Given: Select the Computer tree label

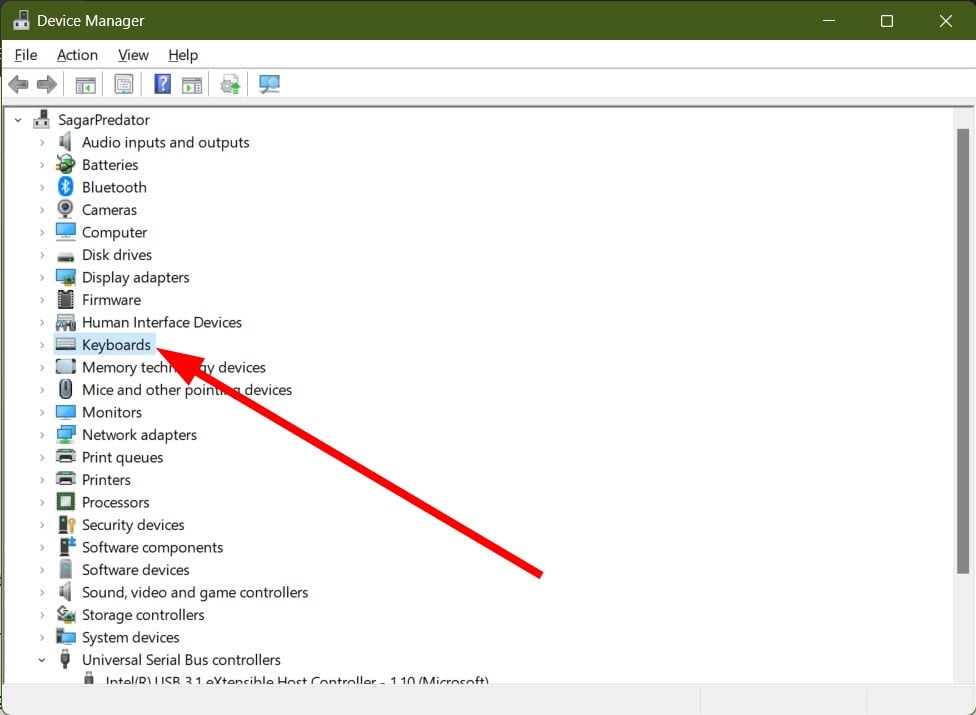Looking at the screenshot, I should tap(115, 232).
